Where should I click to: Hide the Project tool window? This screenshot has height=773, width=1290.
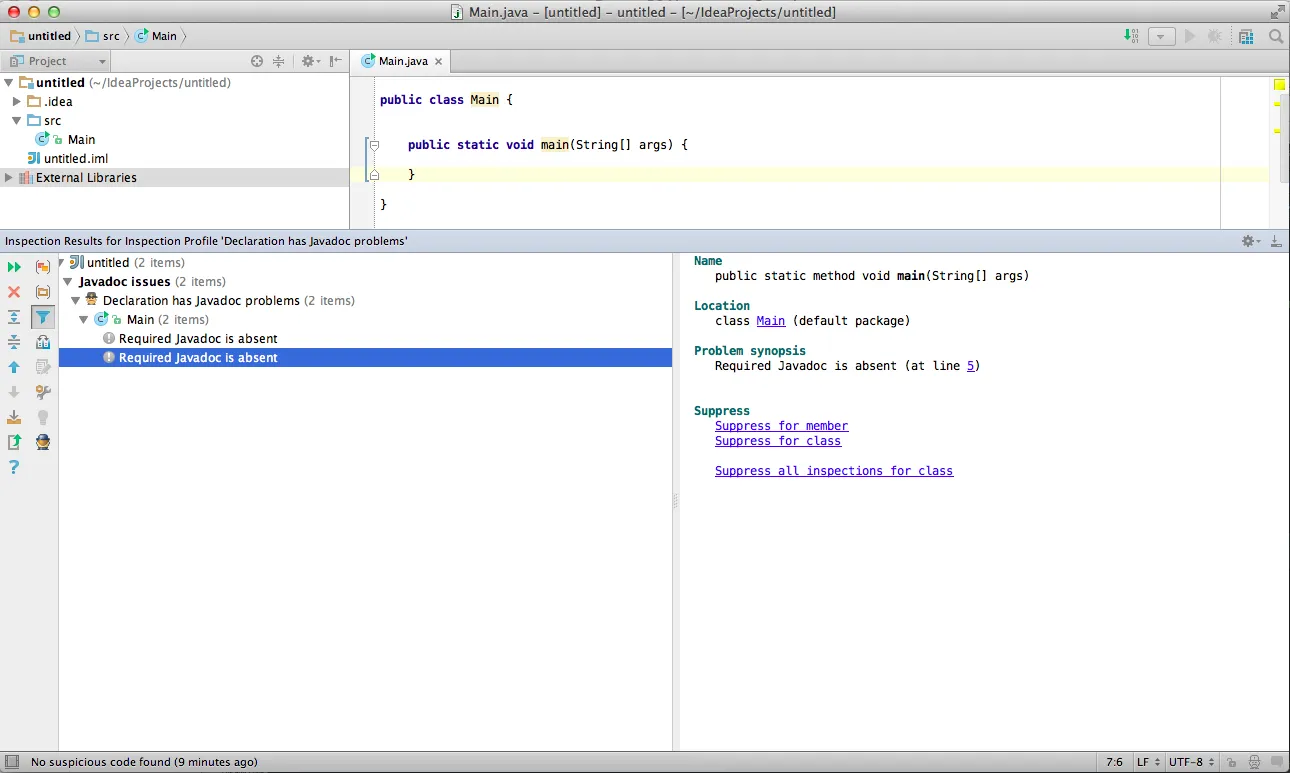coord(336,61)
